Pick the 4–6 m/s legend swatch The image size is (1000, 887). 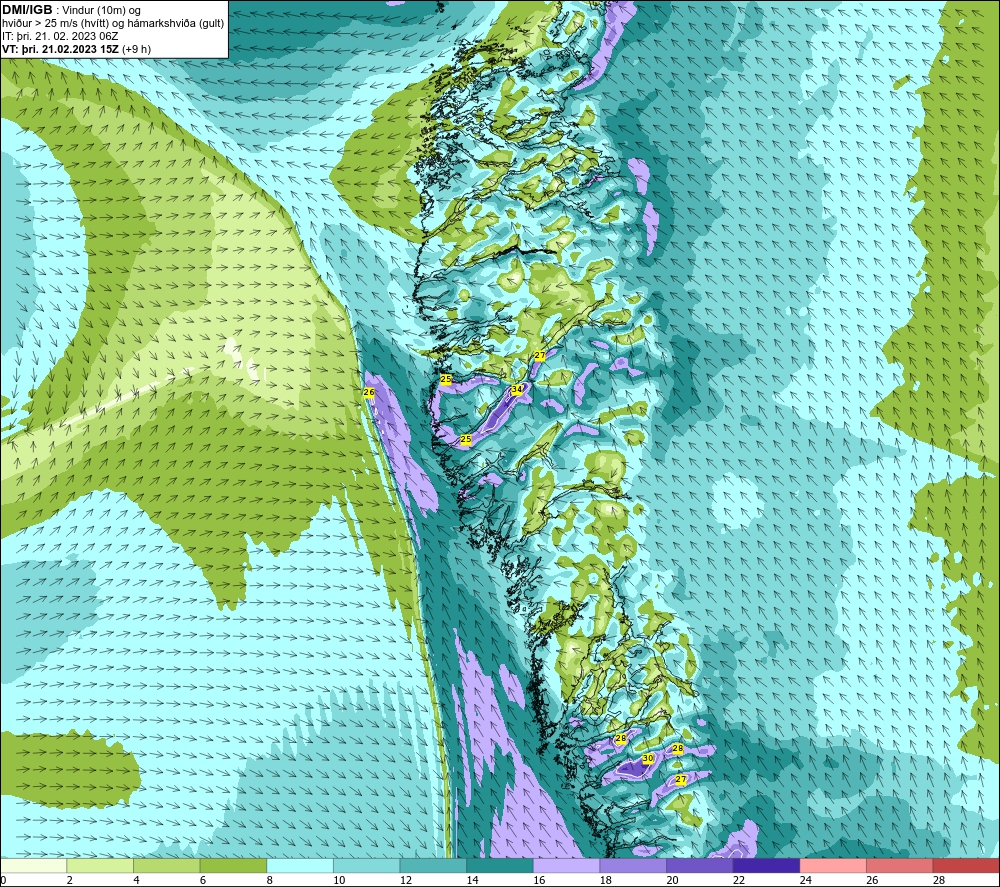[x=166, y=866]
